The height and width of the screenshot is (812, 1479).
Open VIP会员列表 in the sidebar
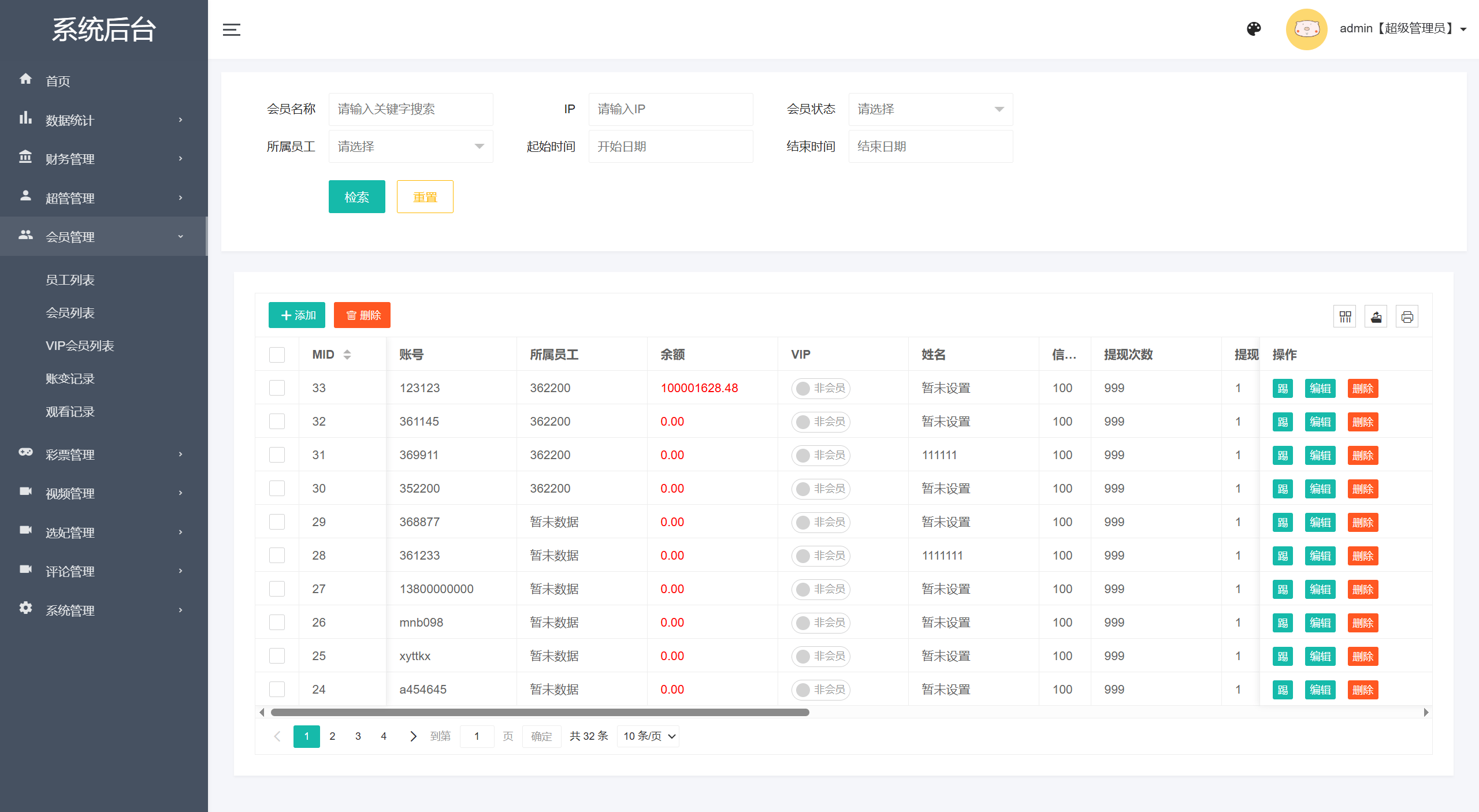(x=80, y=346)
